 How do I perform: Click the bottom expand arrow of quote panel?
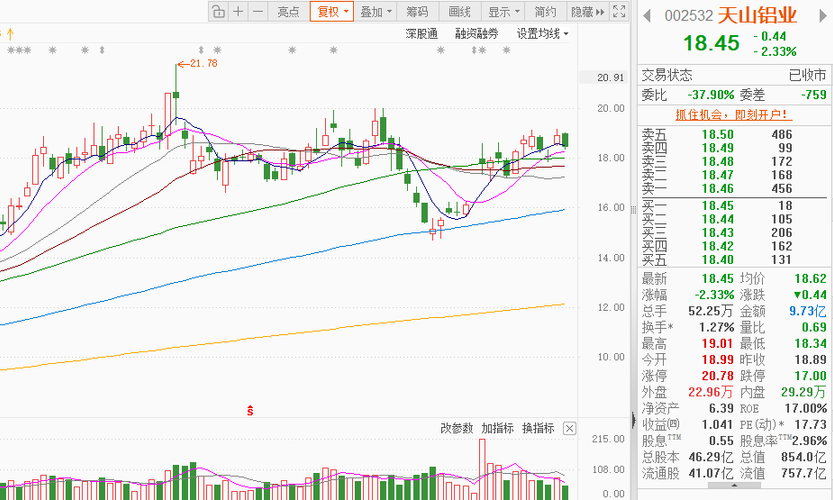click(734, 485)
